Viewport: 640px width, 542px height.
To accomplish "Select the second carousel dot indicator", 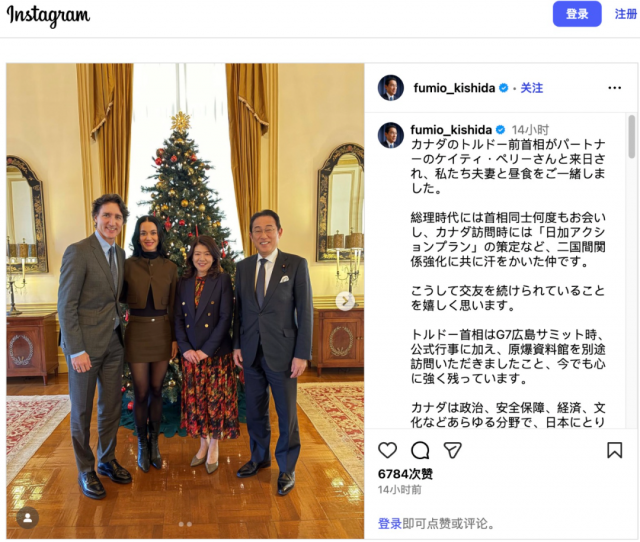I will tap(189, 524).
